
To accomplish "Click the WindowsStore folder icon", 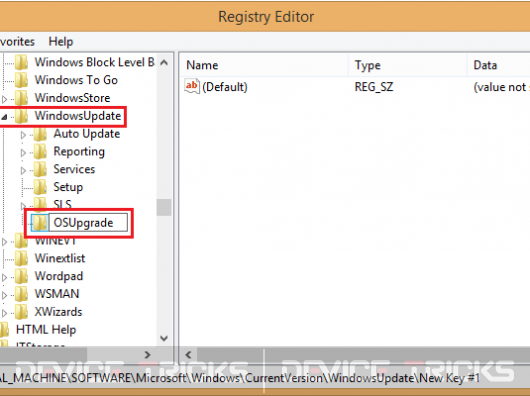I will (22, 98).
